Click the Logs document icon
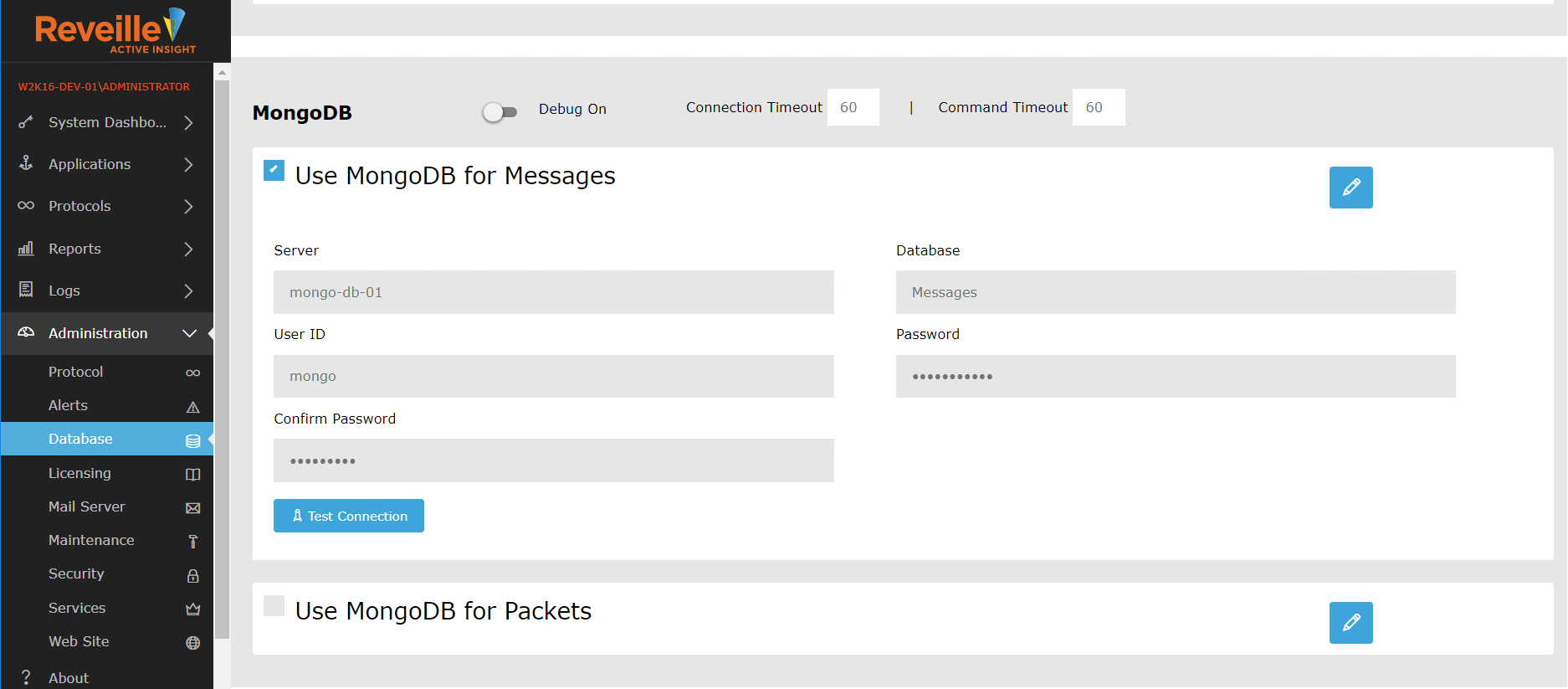 (26, 290)
